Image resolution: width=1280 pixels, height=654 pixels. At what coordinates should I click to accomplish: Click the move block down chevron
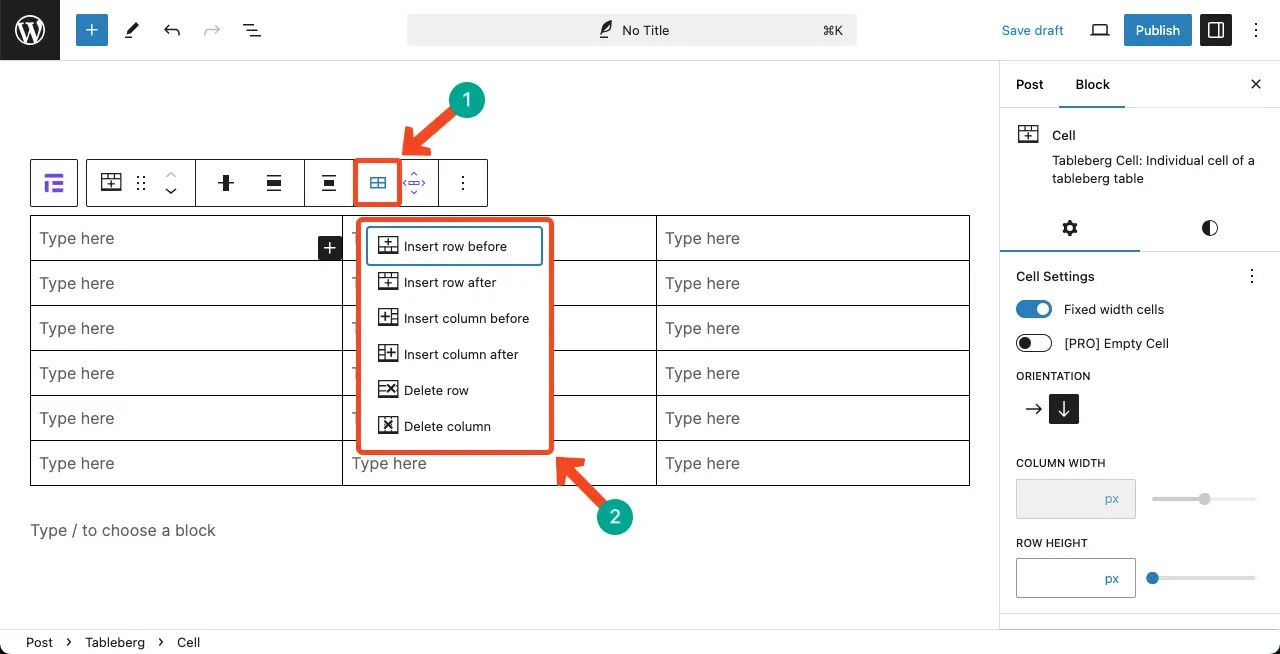pos(170,190)
